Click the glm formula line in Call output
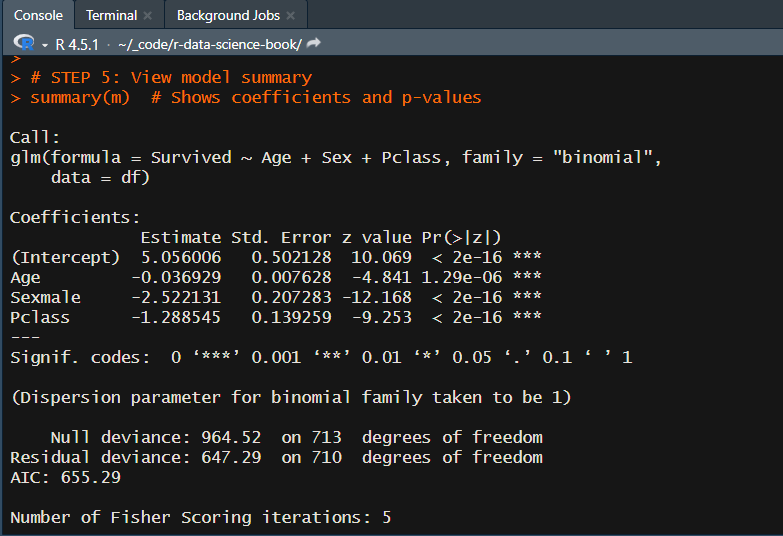783x536 pixels. click(336, 158)
